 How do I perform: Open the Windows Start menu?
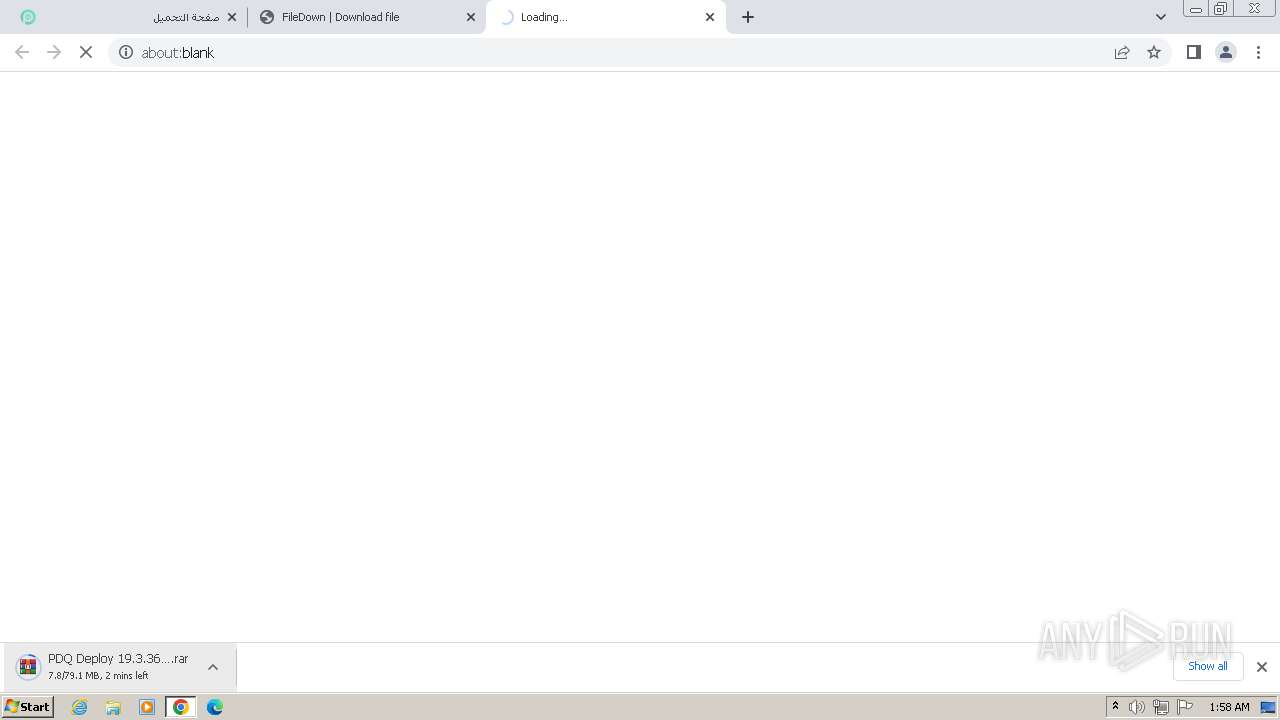pos(28,707)
